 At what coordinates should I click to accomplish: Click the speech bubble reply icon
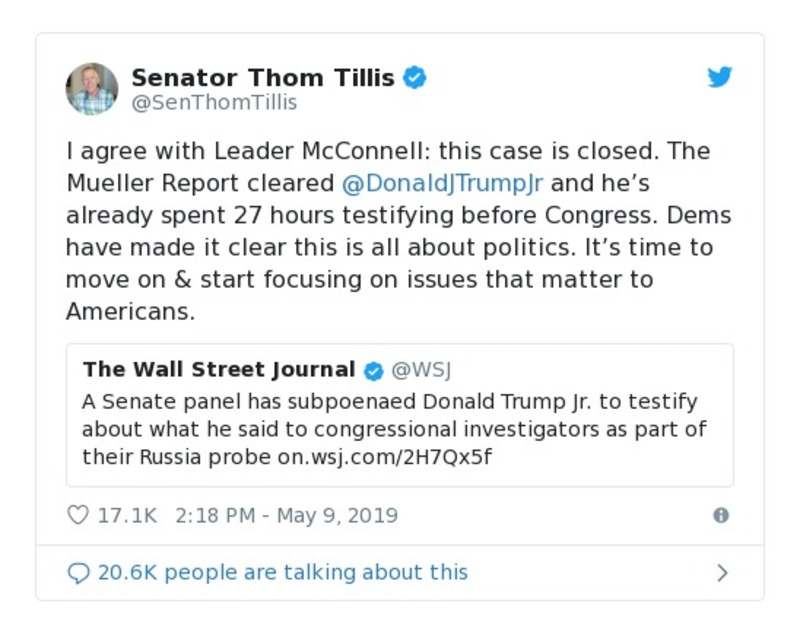[78, 573]
